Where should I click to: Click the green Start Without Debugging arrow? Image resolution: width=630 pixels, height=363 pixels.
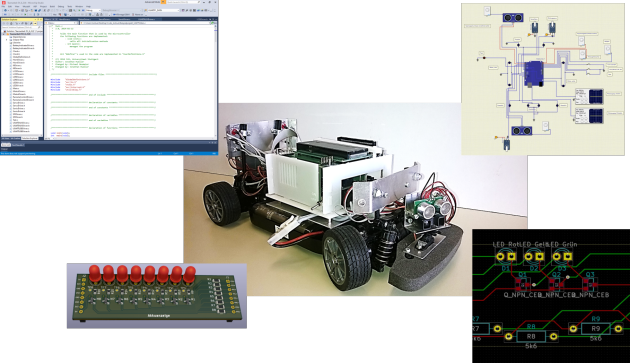(x=79, y=10)
